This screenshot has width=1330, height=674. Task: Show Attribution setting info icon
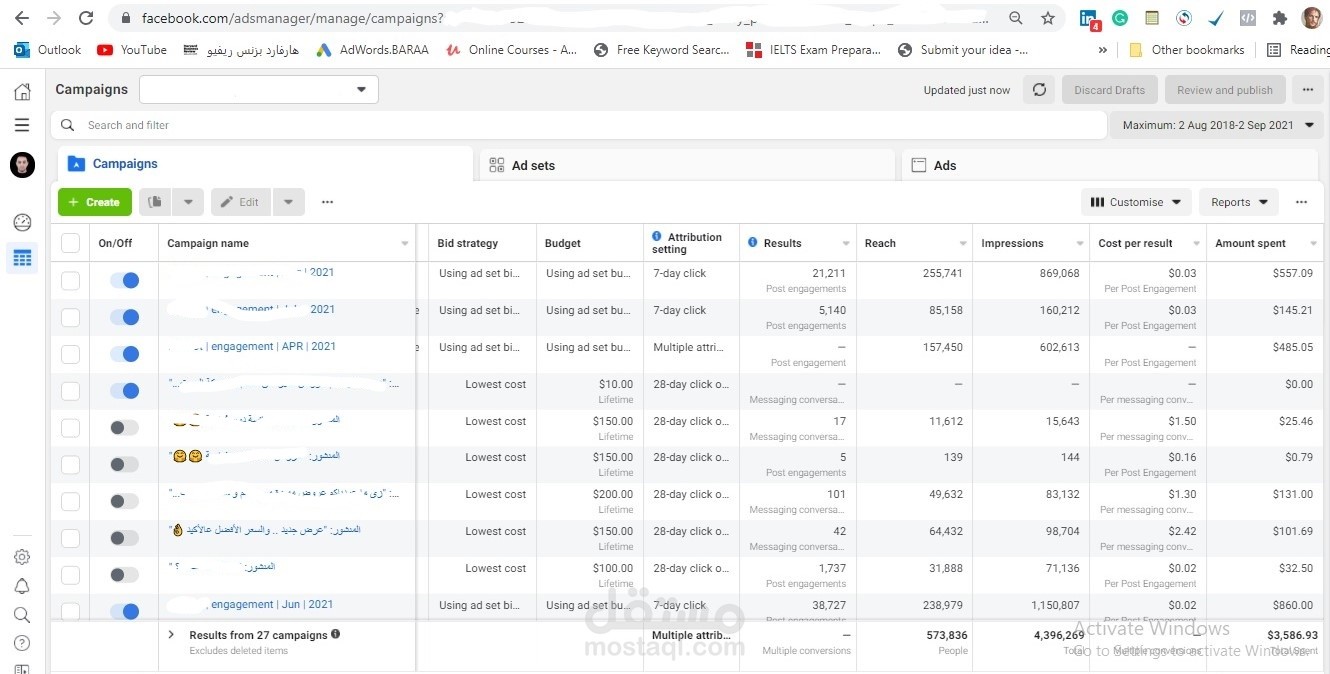click(657, 237)
